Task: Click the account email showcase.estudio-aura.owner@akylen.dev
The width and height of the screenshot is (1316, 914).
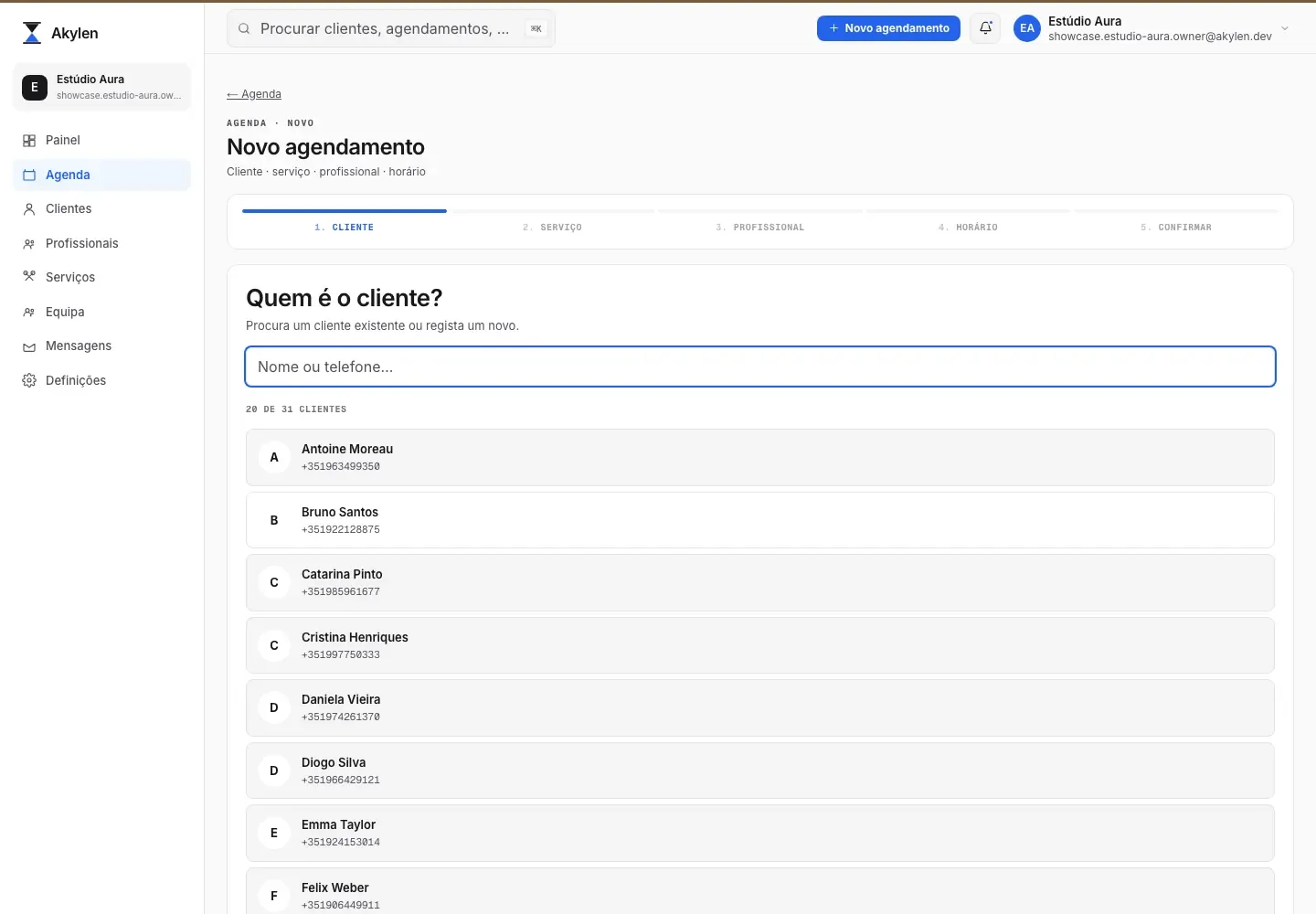Action: [x=1160, y=37]
